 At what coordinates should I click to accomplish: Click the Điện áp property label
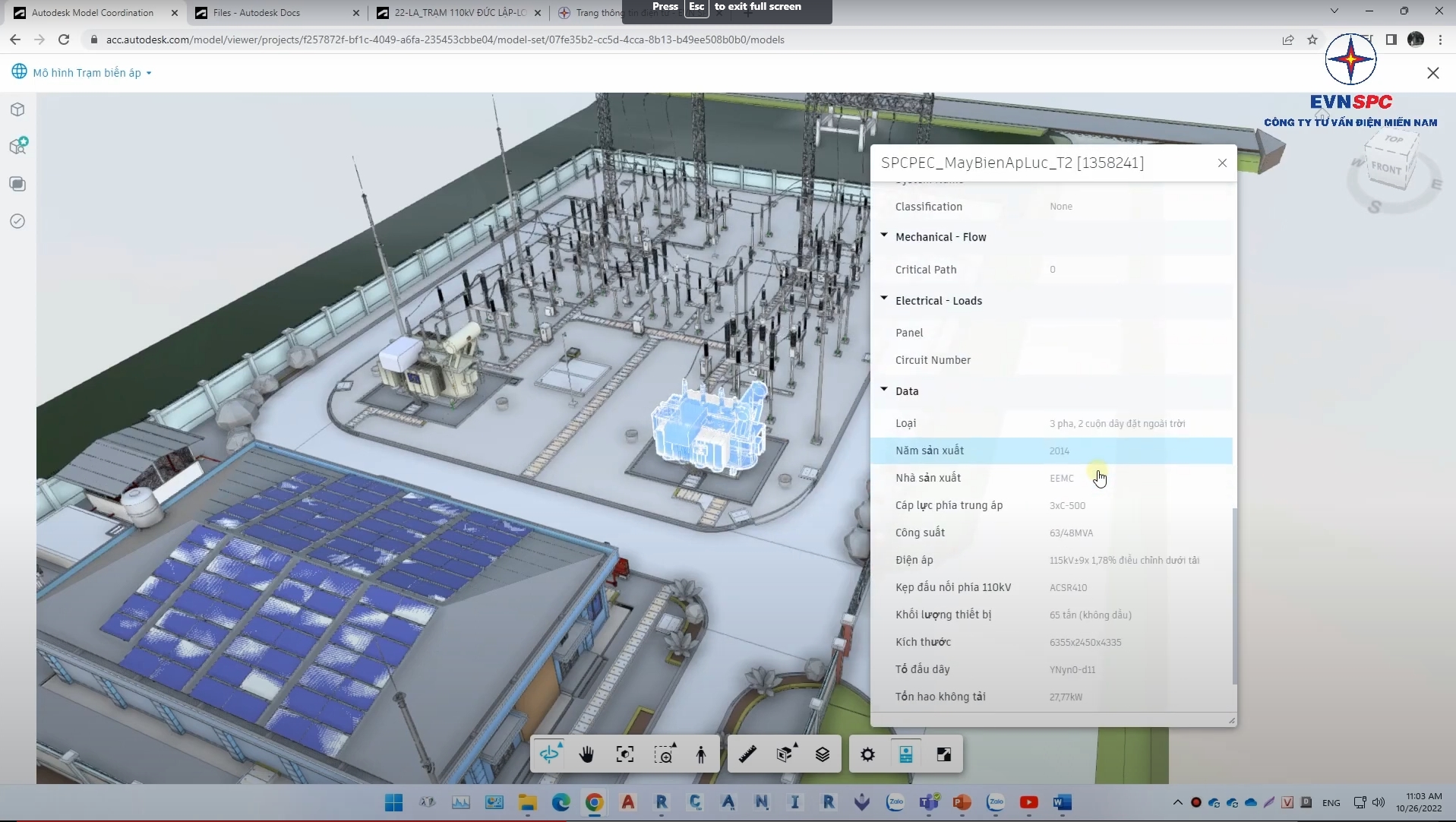pos(914,560)
